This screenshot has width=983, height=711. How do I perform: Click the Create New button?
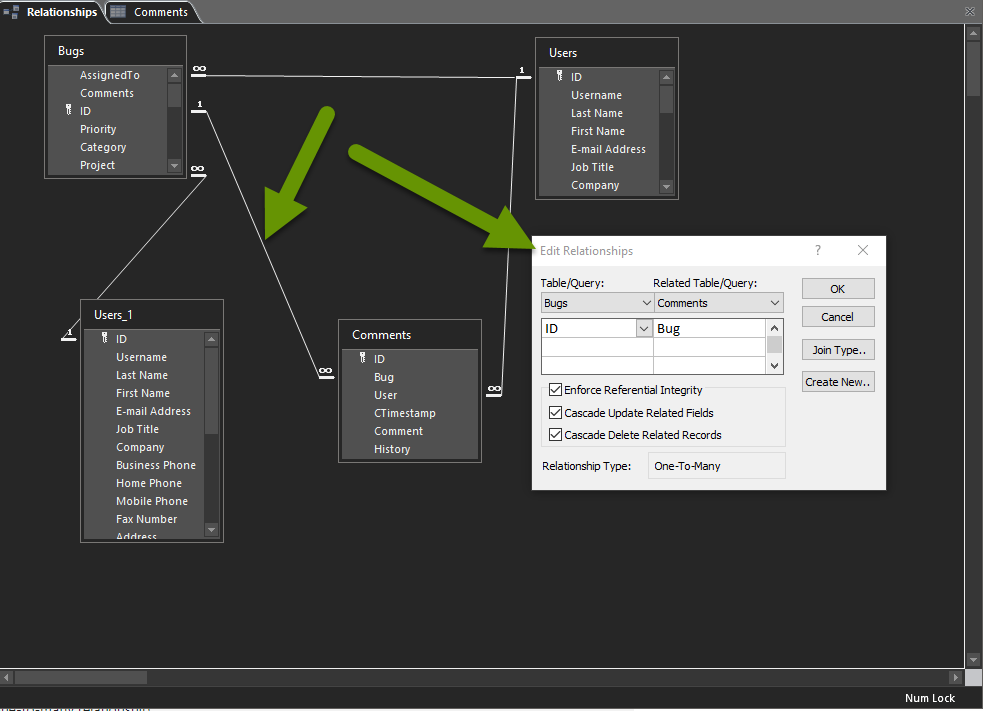(837, 381)
